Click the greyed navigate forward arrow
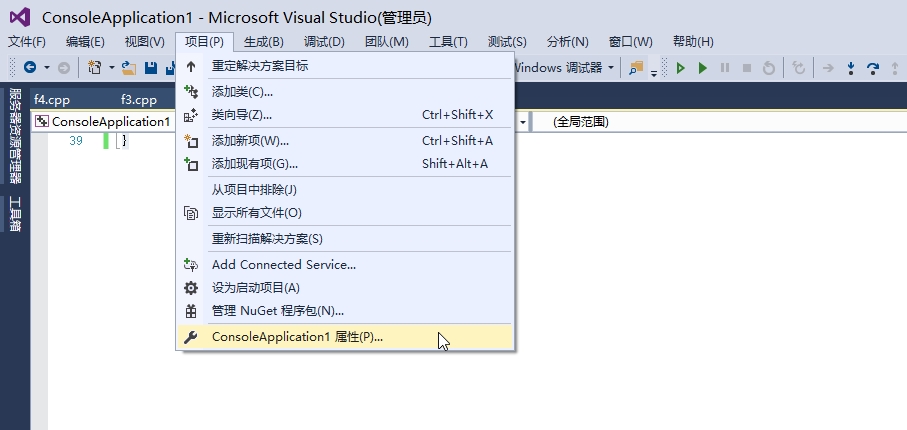Viewport: 907px width, 430px height. point(64,68)
